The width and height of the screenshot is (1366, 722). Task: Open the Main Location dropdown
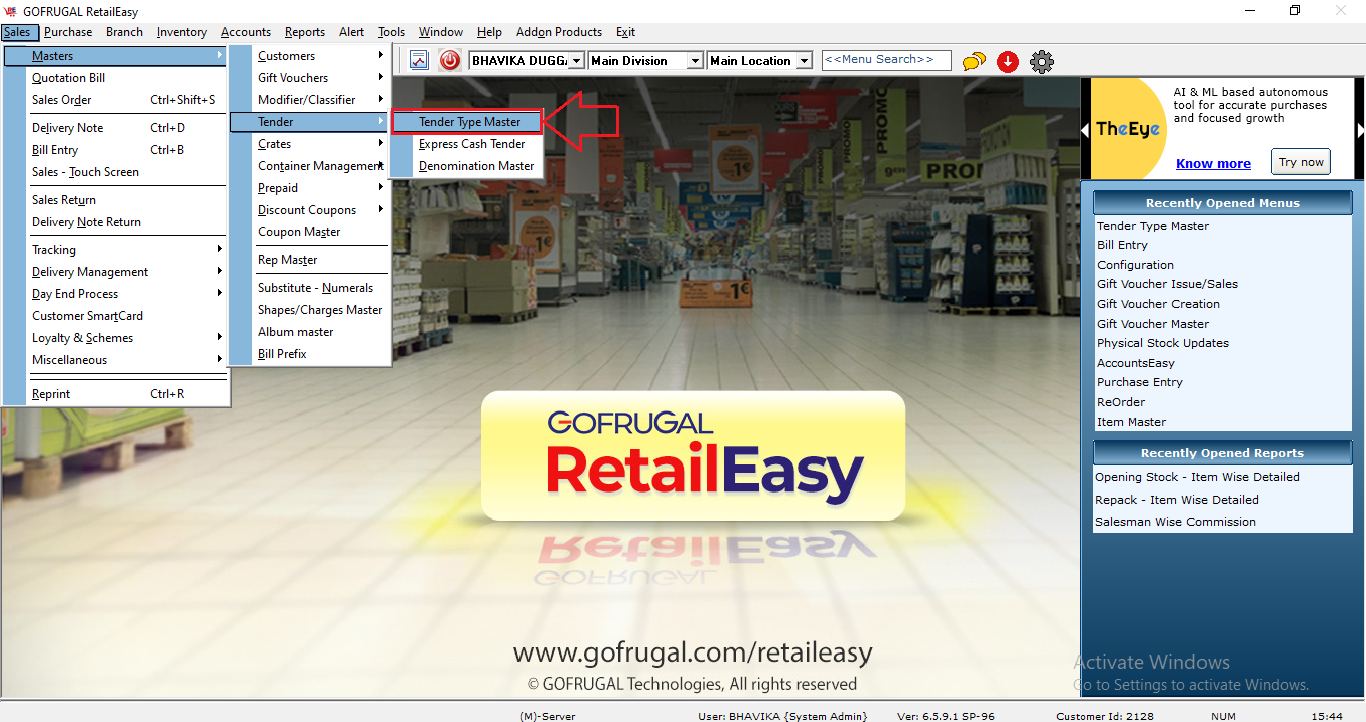tap(804, 61)
